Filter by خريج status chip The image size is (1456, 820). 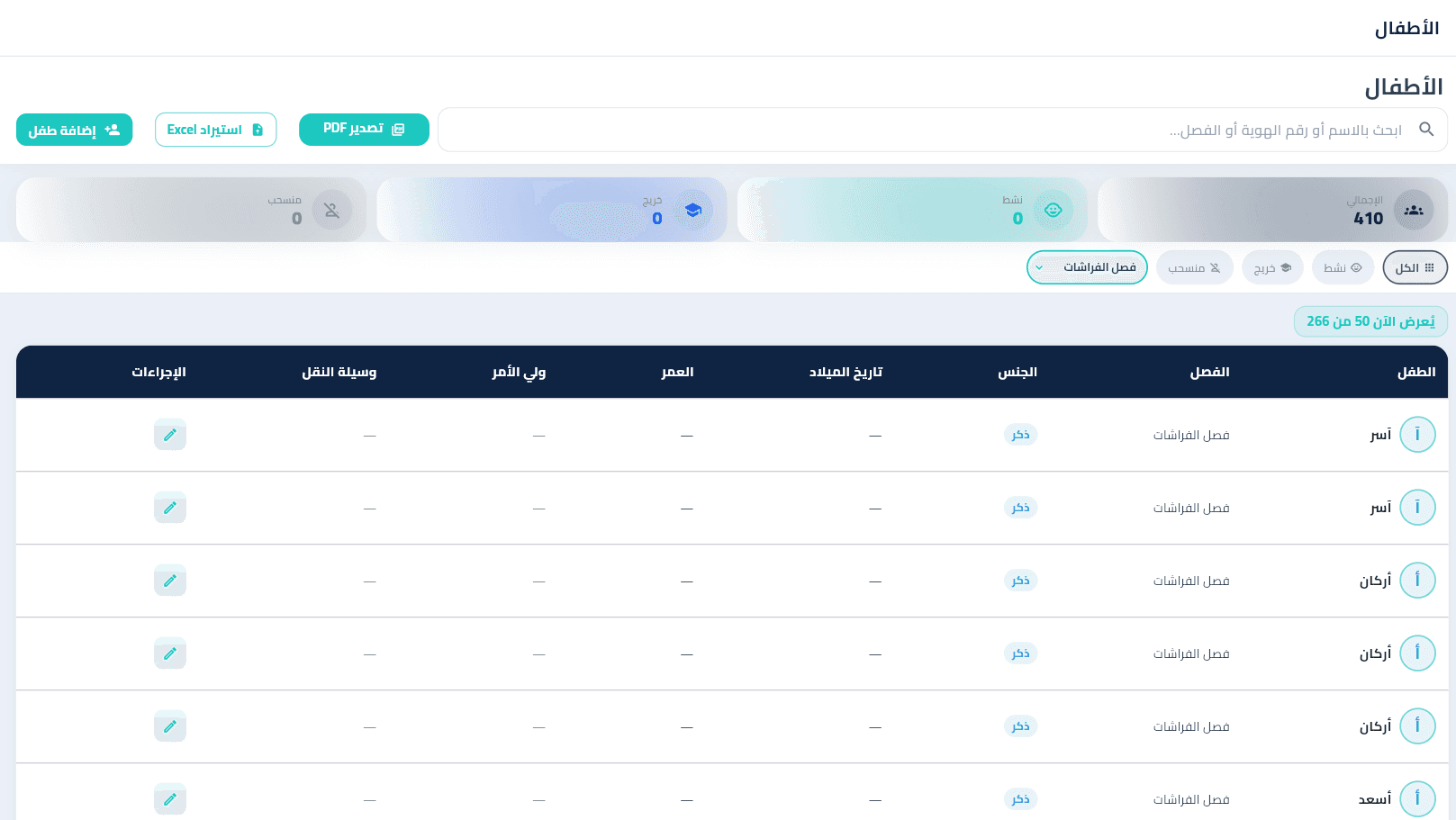point(1272,267)
